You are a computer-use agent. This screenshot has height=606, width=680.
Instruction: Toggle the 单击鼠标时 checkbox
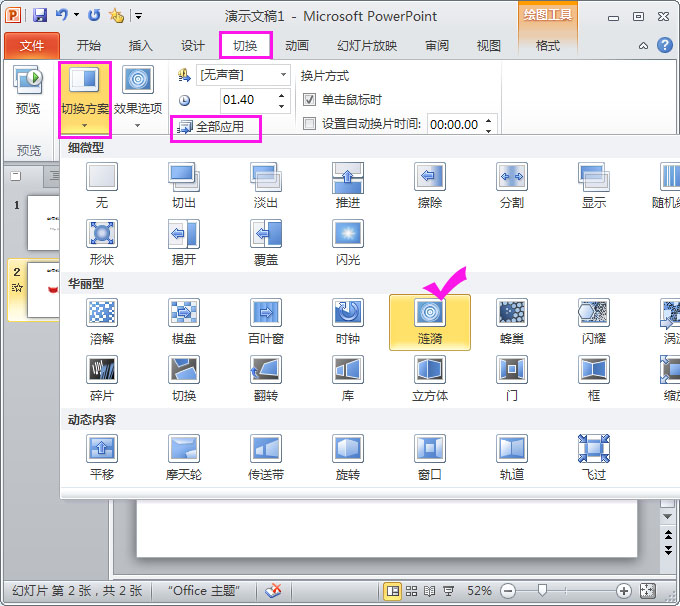click(x=309, y=100)
